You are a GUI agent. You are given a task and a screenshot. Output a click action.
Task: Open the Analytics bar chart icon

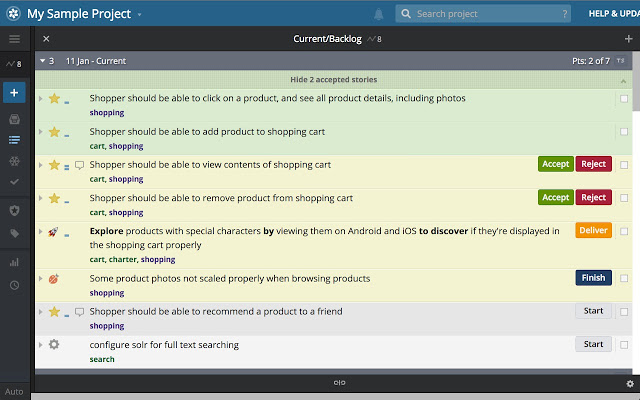[x=14, y=262]
